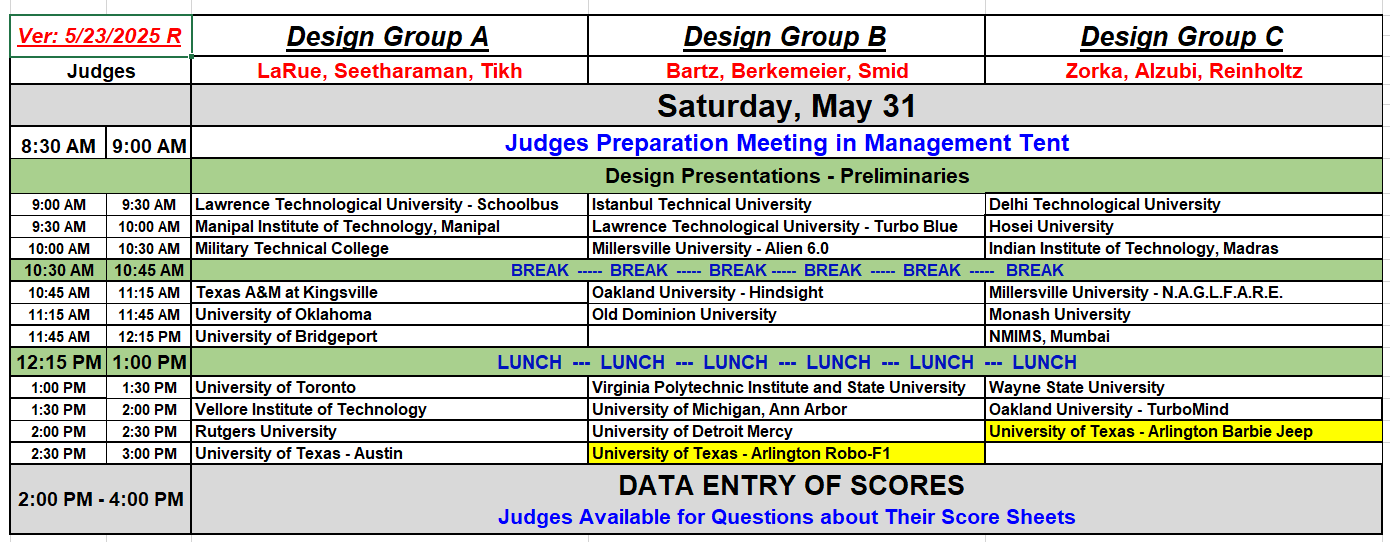
Task: Select Lawrence Technological University - Schoolbus cell
Action: click(389, 204)
